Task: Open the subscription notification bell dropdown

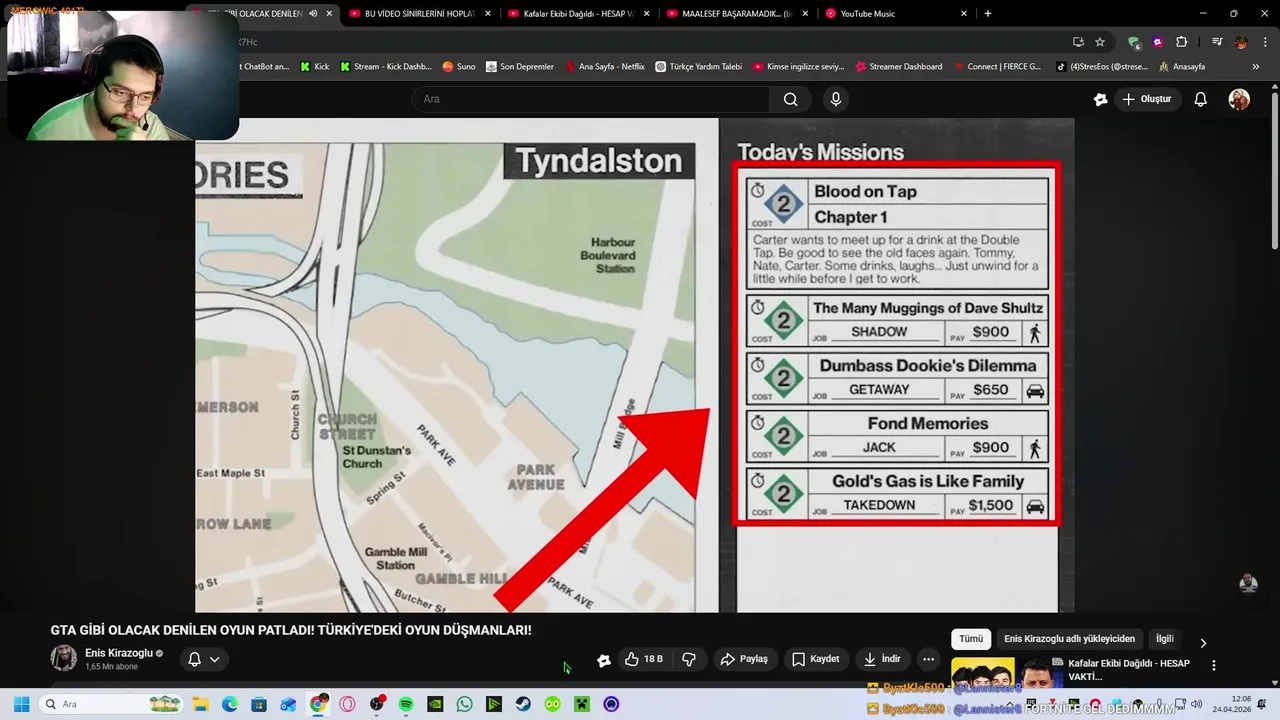Action: coord(204,659)
